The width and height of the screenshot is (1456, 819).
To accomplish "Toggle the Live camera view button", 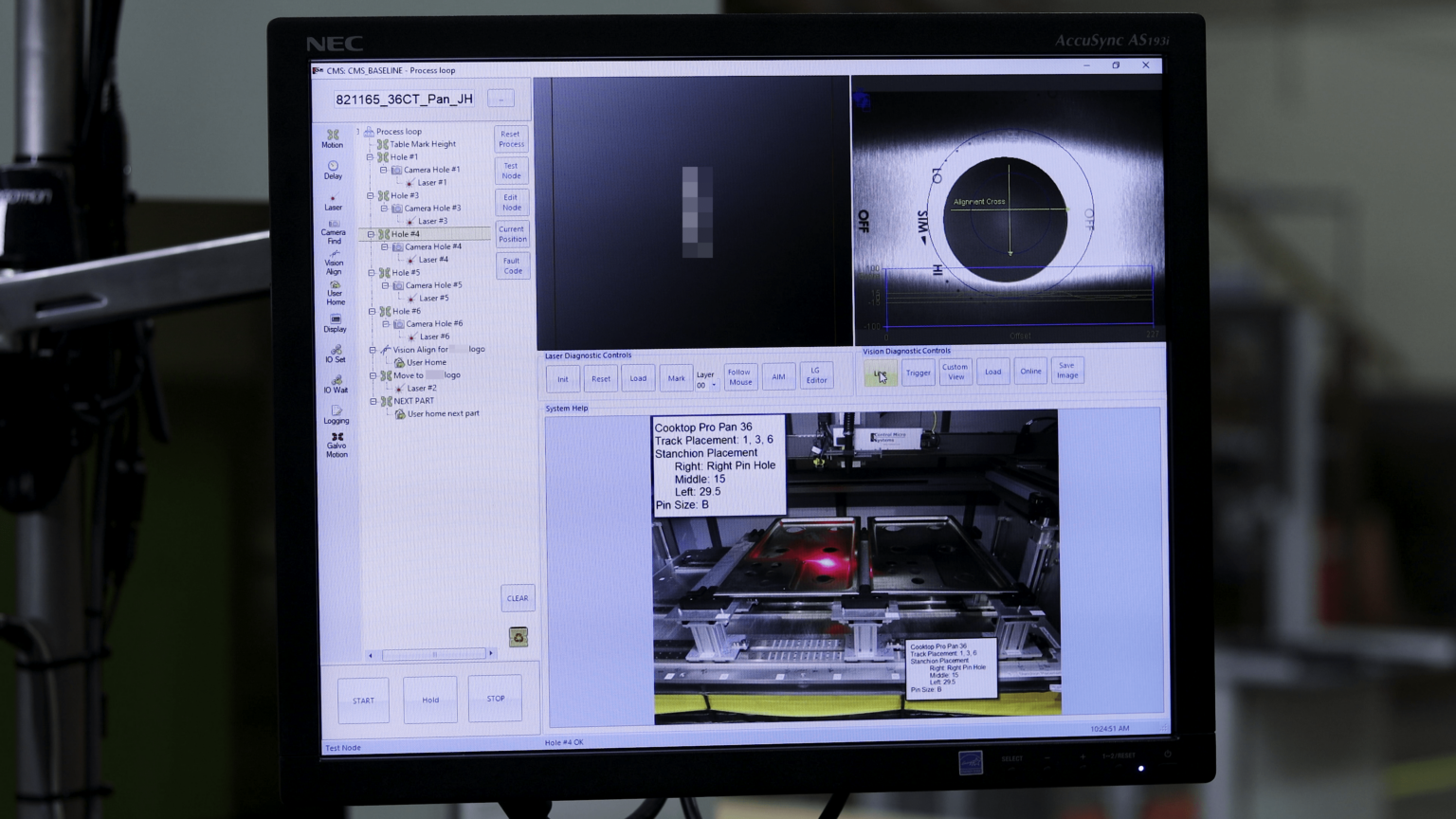I will click(881, 373).
